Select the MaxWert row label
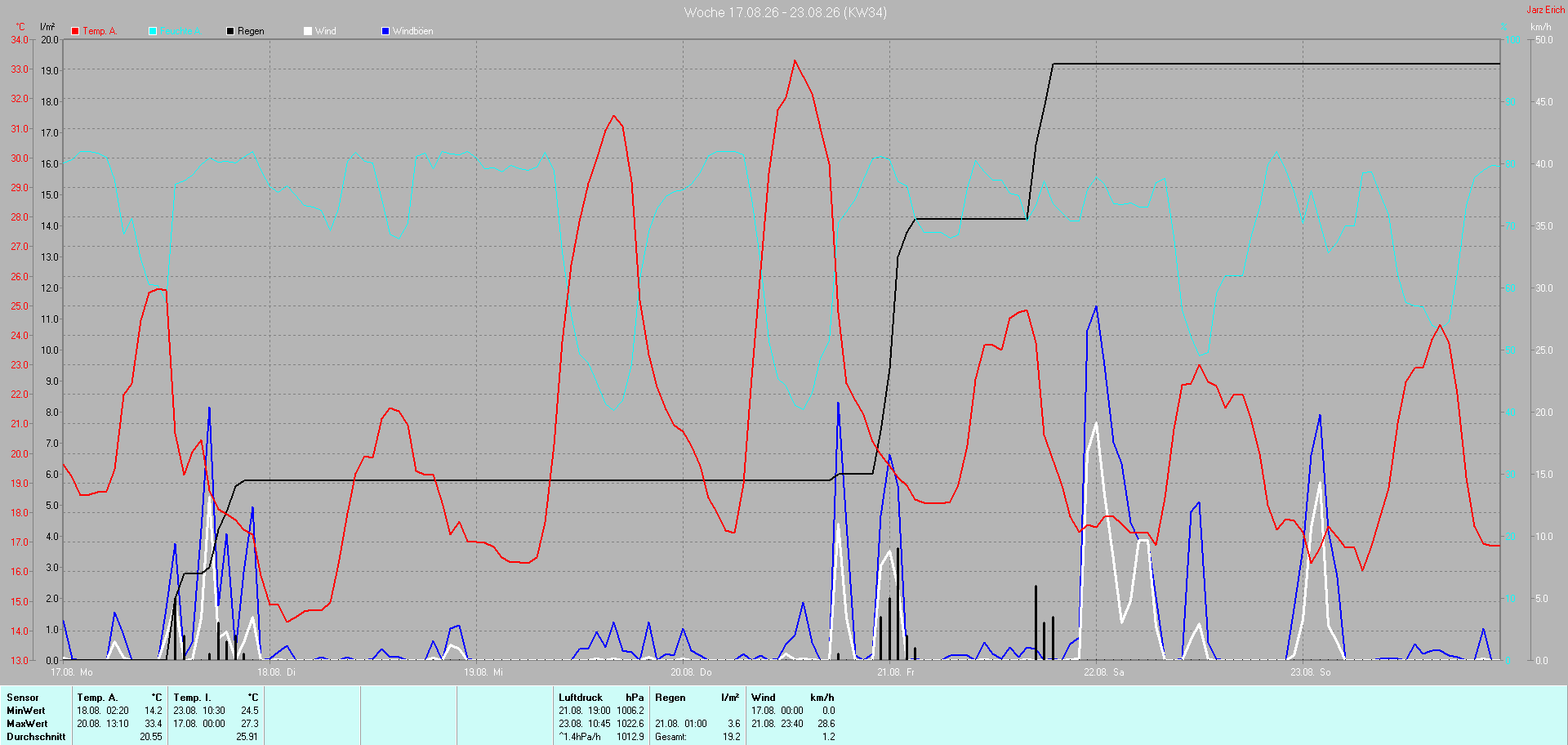 coord(27,724)
